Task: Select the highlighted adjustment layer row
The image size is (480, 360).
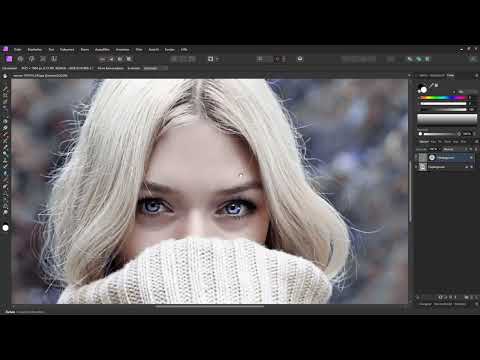Action: coord(445,157)
